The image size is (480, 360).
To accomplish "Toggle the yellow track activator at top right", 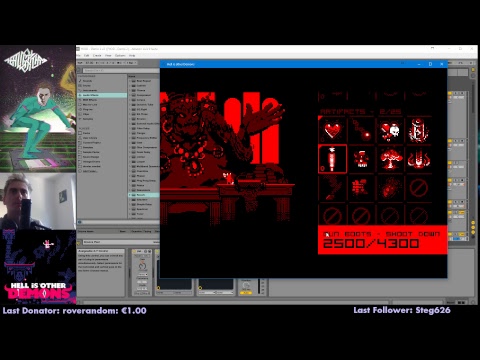I will pyautogui.click(x=450, y=93).
